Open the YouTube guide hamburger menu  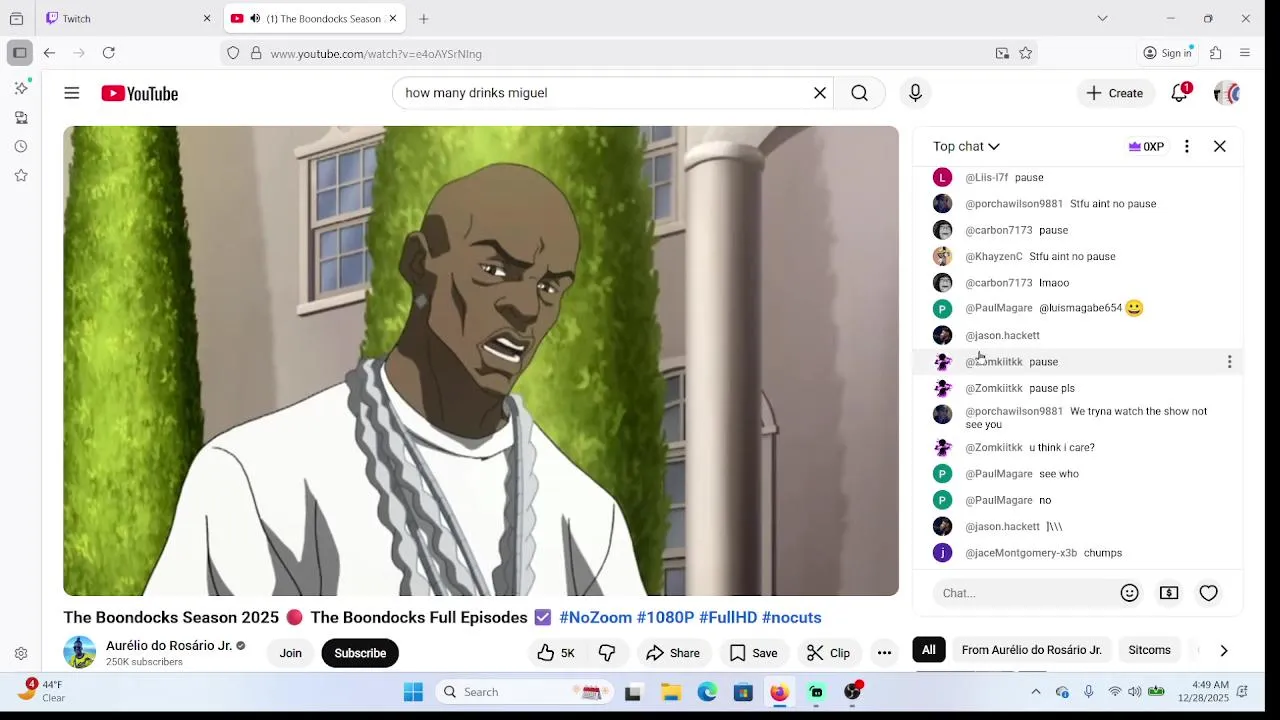[x=72, y=93]
